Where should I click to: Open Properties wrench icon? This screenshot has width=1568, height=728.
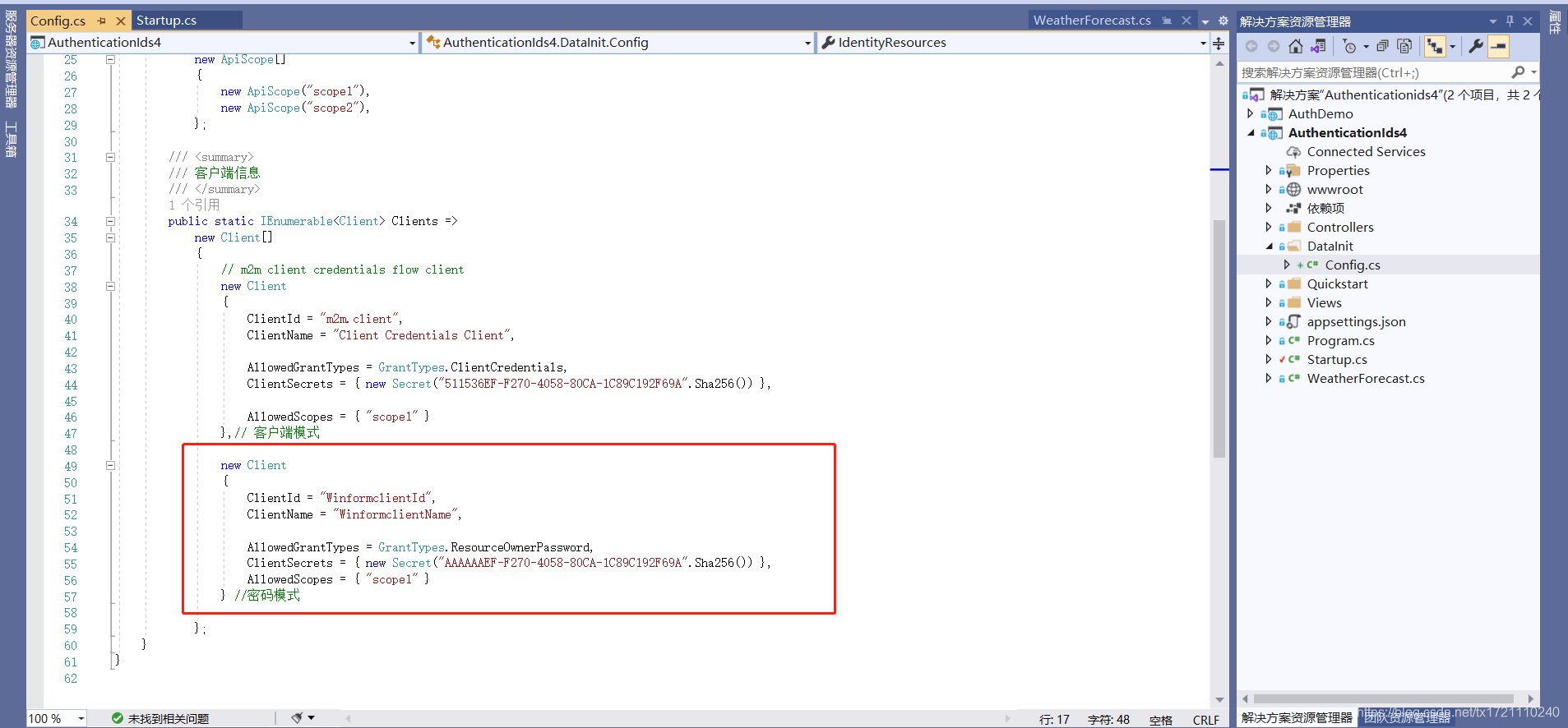[1476, 47]
